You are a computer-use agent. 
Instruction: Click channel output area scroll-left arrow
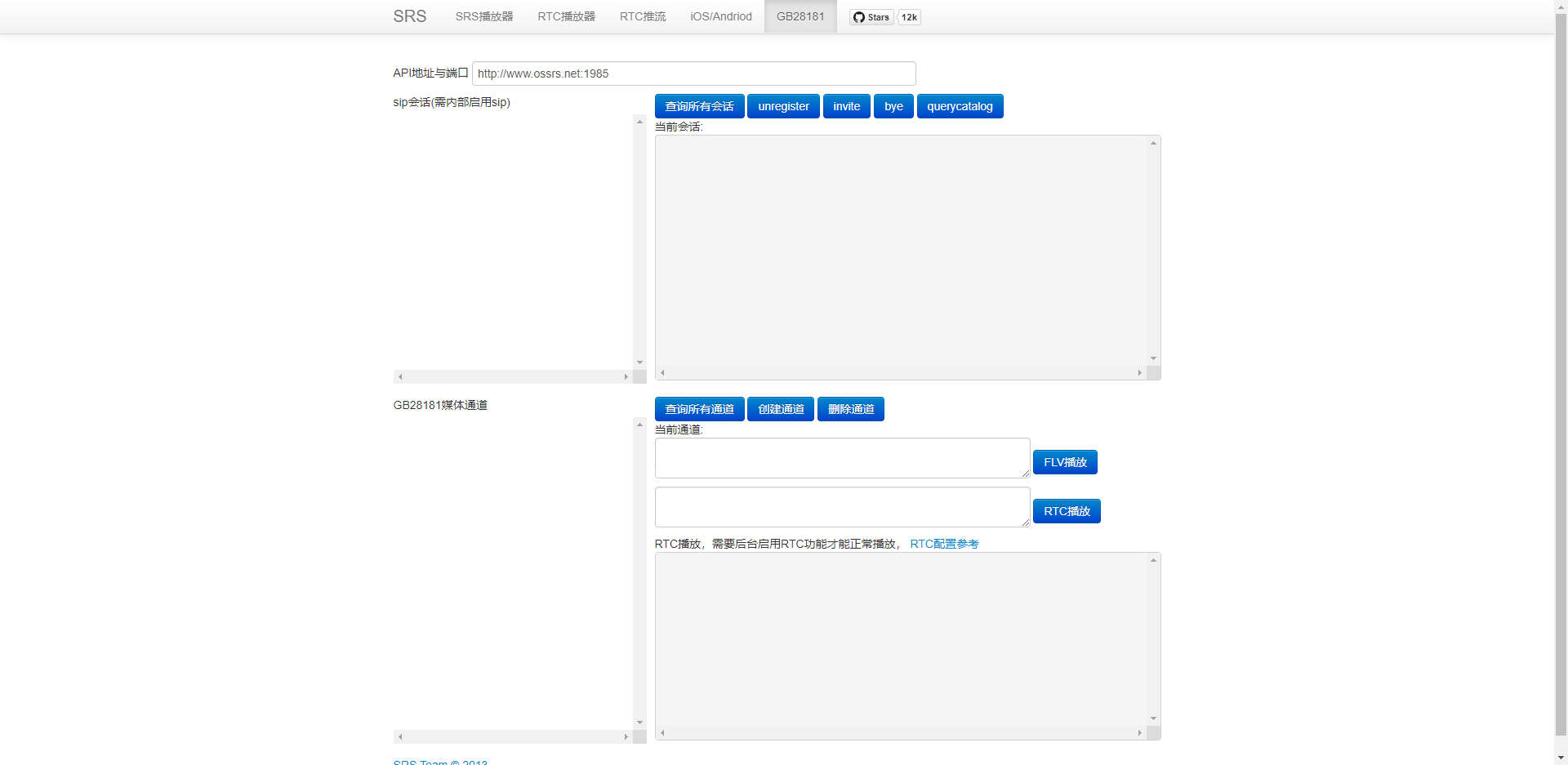pos(662,732)
